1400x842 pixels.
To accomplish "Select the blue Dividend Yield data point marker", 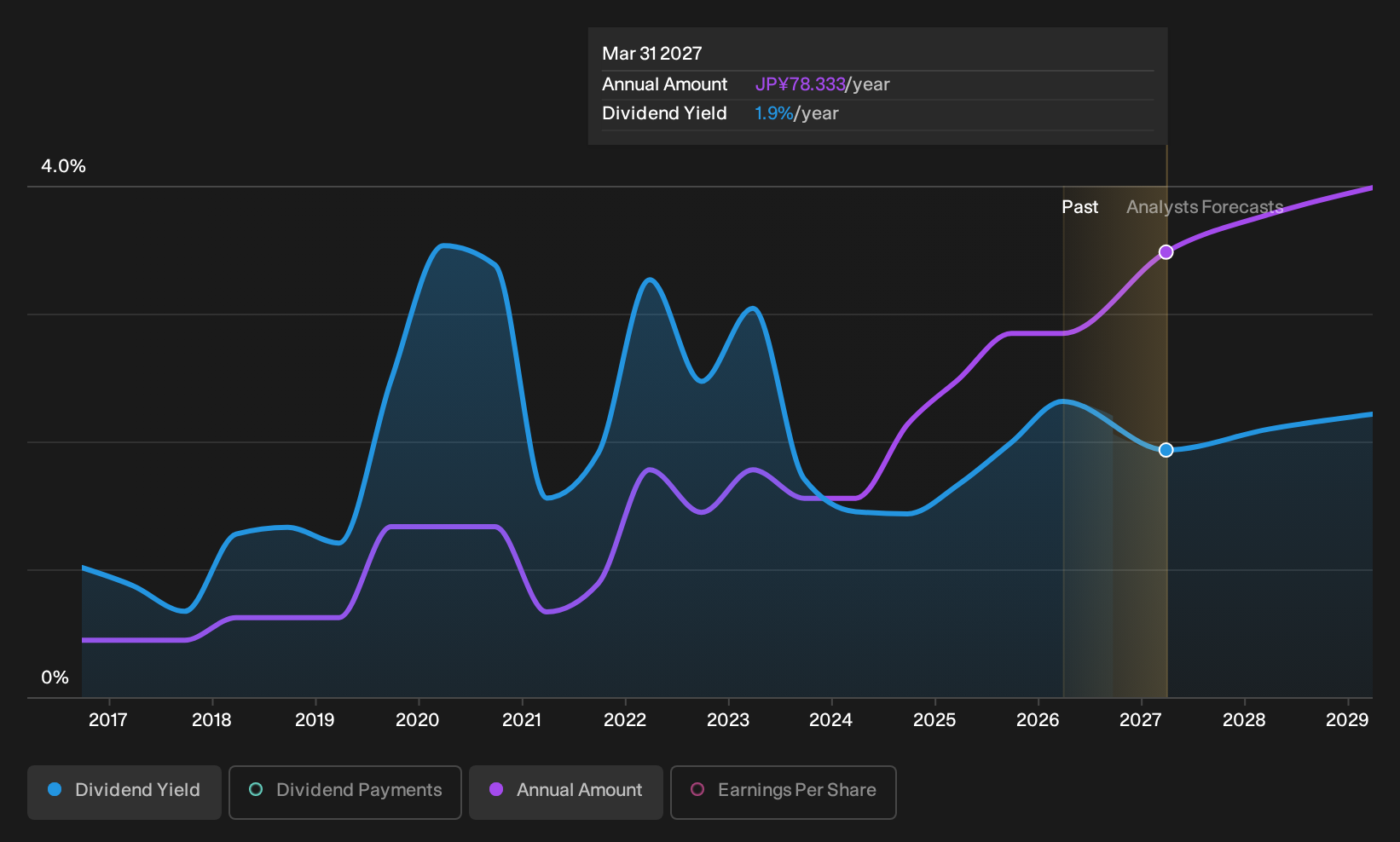I will point(1166,450).
